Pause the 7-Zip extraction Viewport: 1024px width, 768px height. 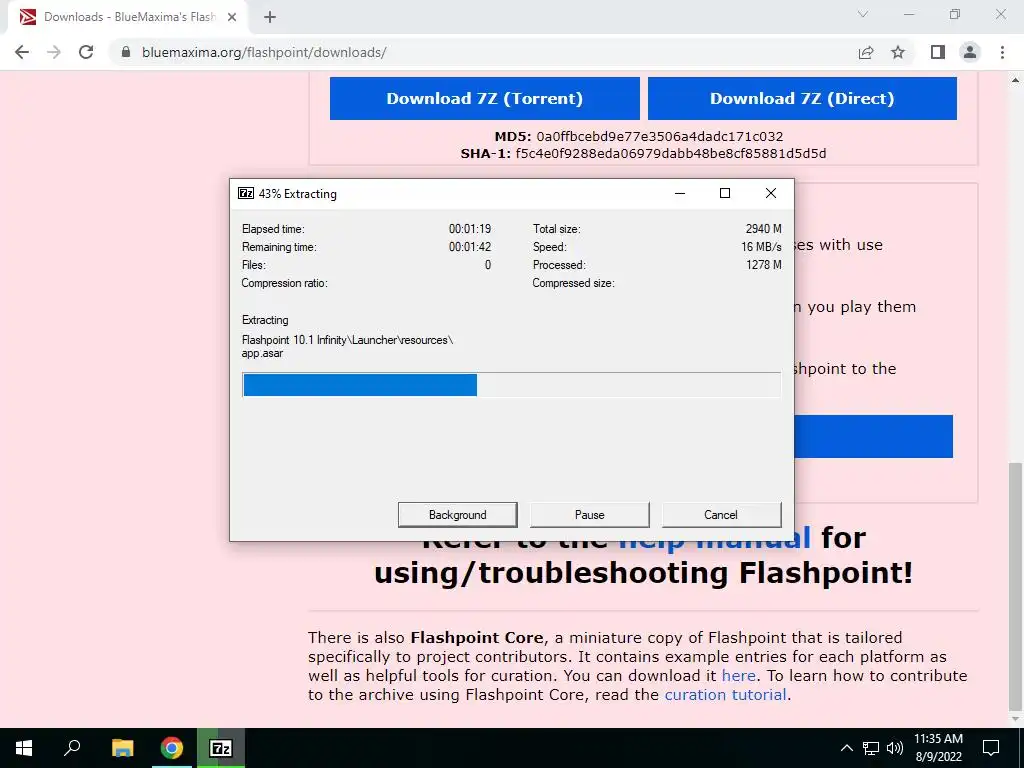point(590,515)
